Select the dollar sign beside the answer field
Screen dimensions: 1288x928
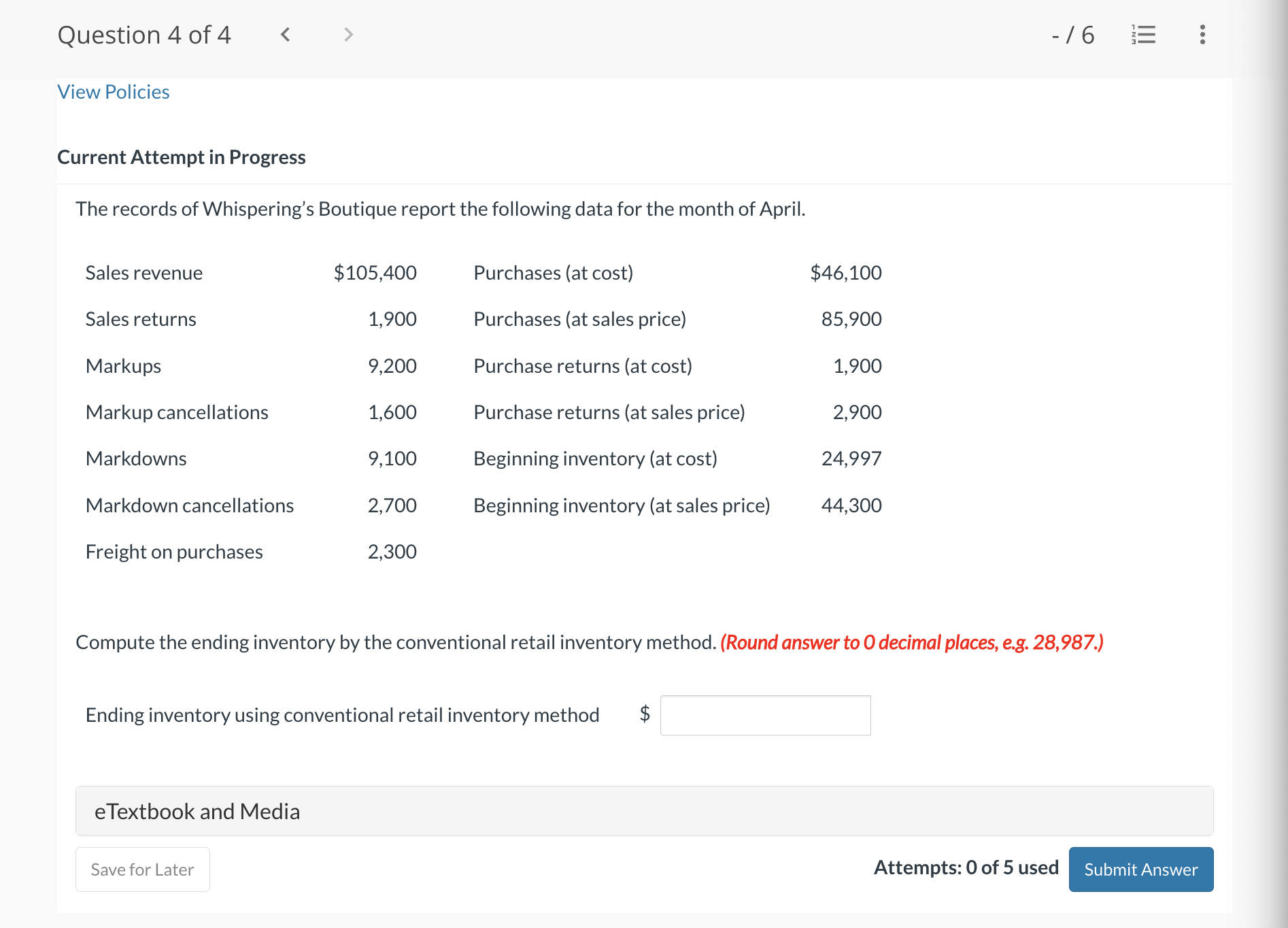645,714
